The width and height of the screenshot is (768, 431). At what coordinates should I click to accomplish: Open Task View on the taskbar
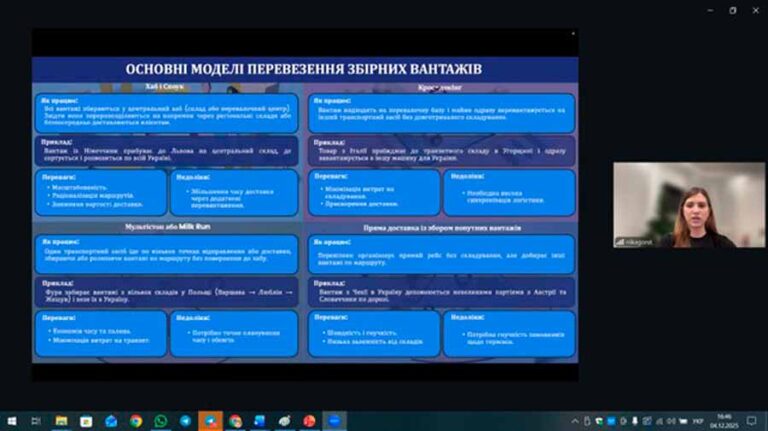coord(36,421)
